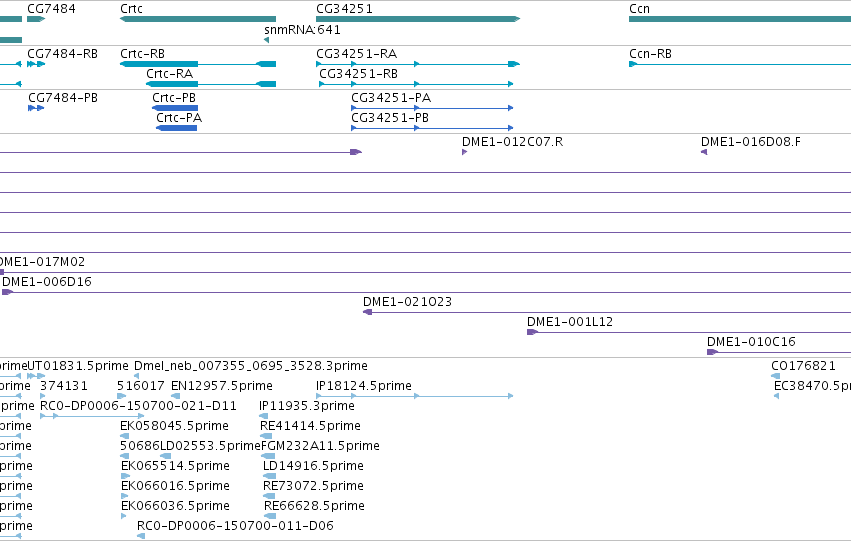Screen dimensions: 851x541
Task: Select the IP18124.5prime EST label
Action: click(364, 386)
